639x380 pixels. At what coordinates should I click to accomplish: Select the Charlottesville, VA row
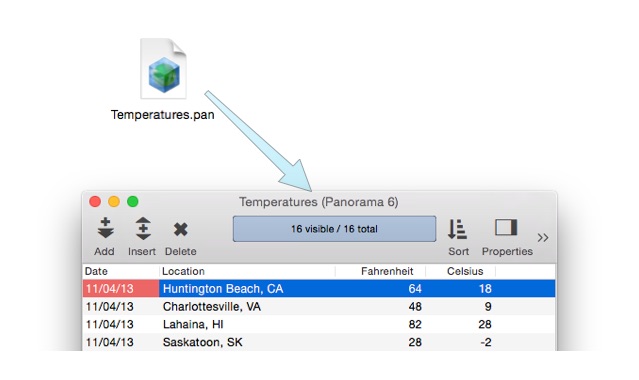pyautogui.click(x=319, y=307)
